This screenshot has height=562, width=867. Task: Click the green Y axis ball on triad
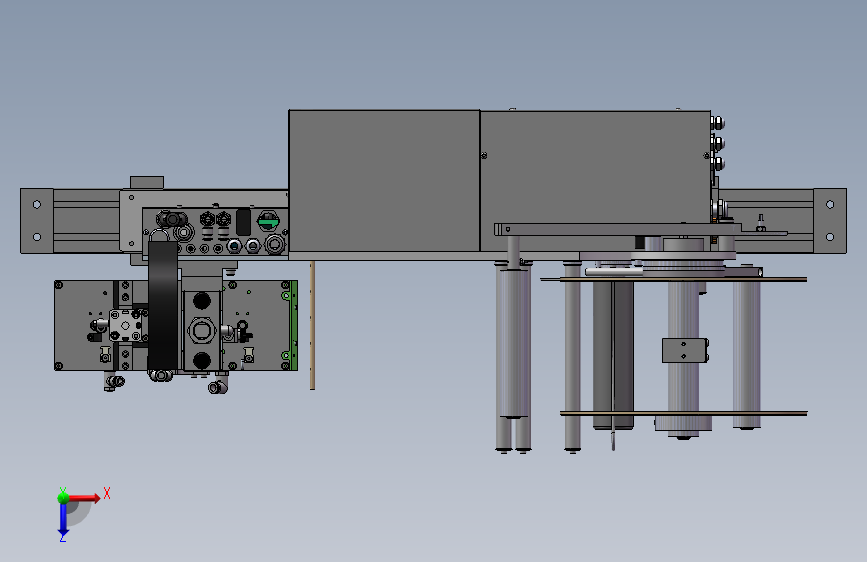pos(63,497)
